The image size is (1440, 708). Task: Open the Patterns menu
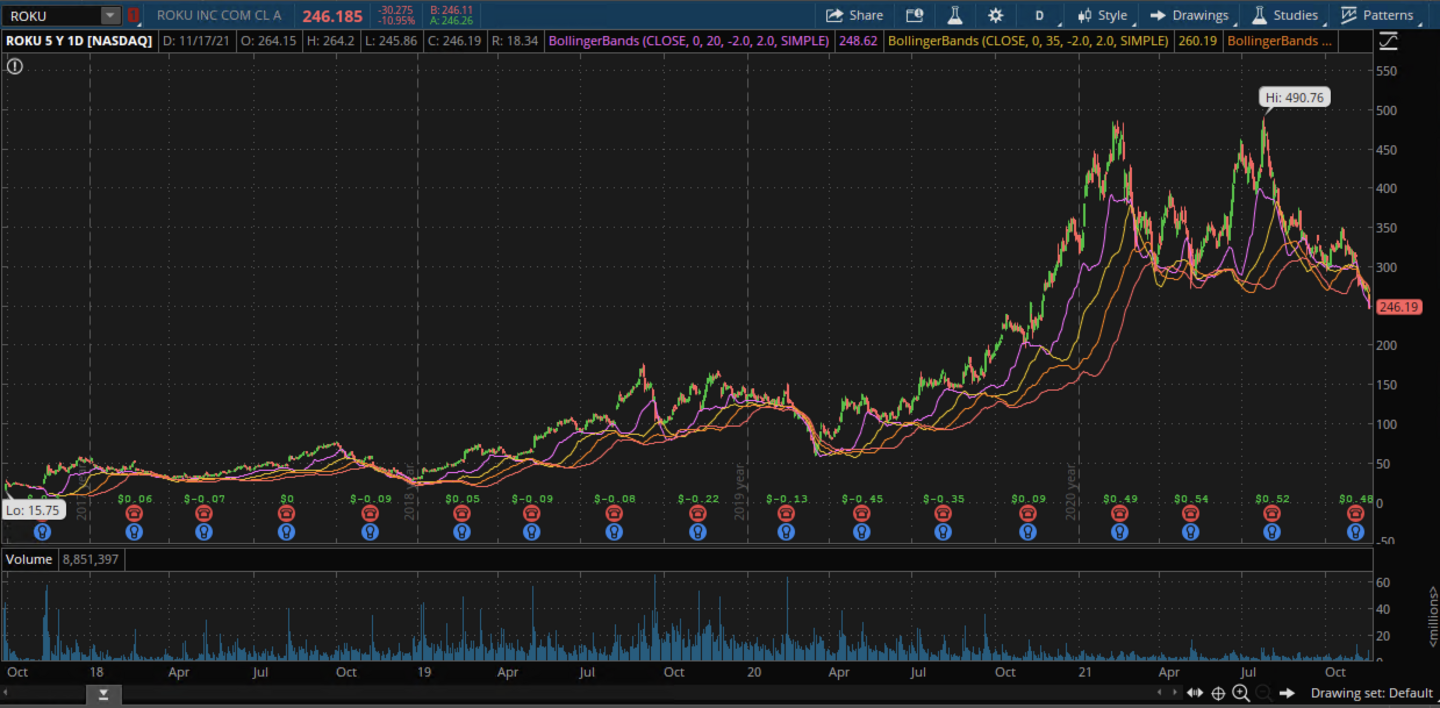[x=1378, y=15]
